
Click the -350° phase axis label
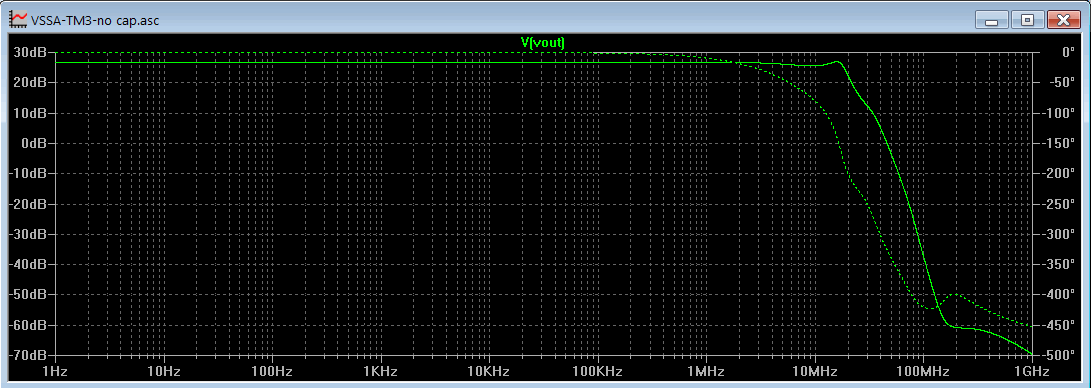pyautogui.click(x=1058, y=264)
